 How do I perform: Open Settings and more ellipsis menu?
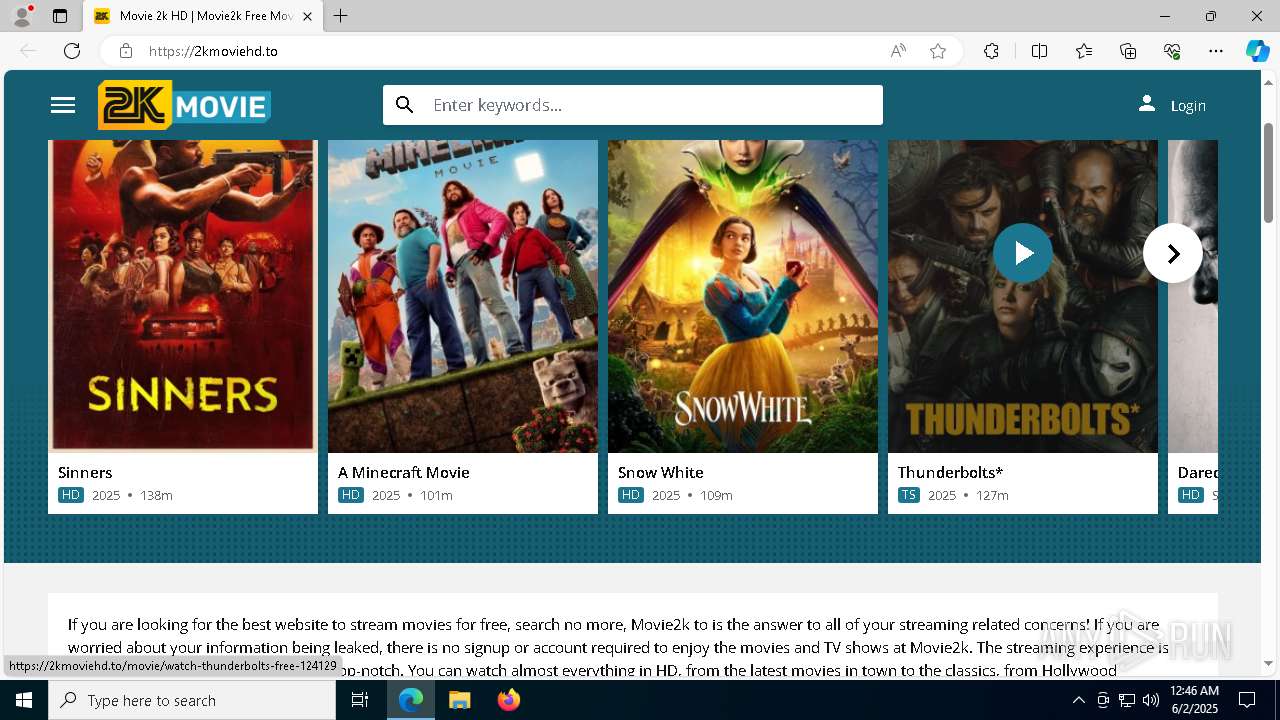1216,51
